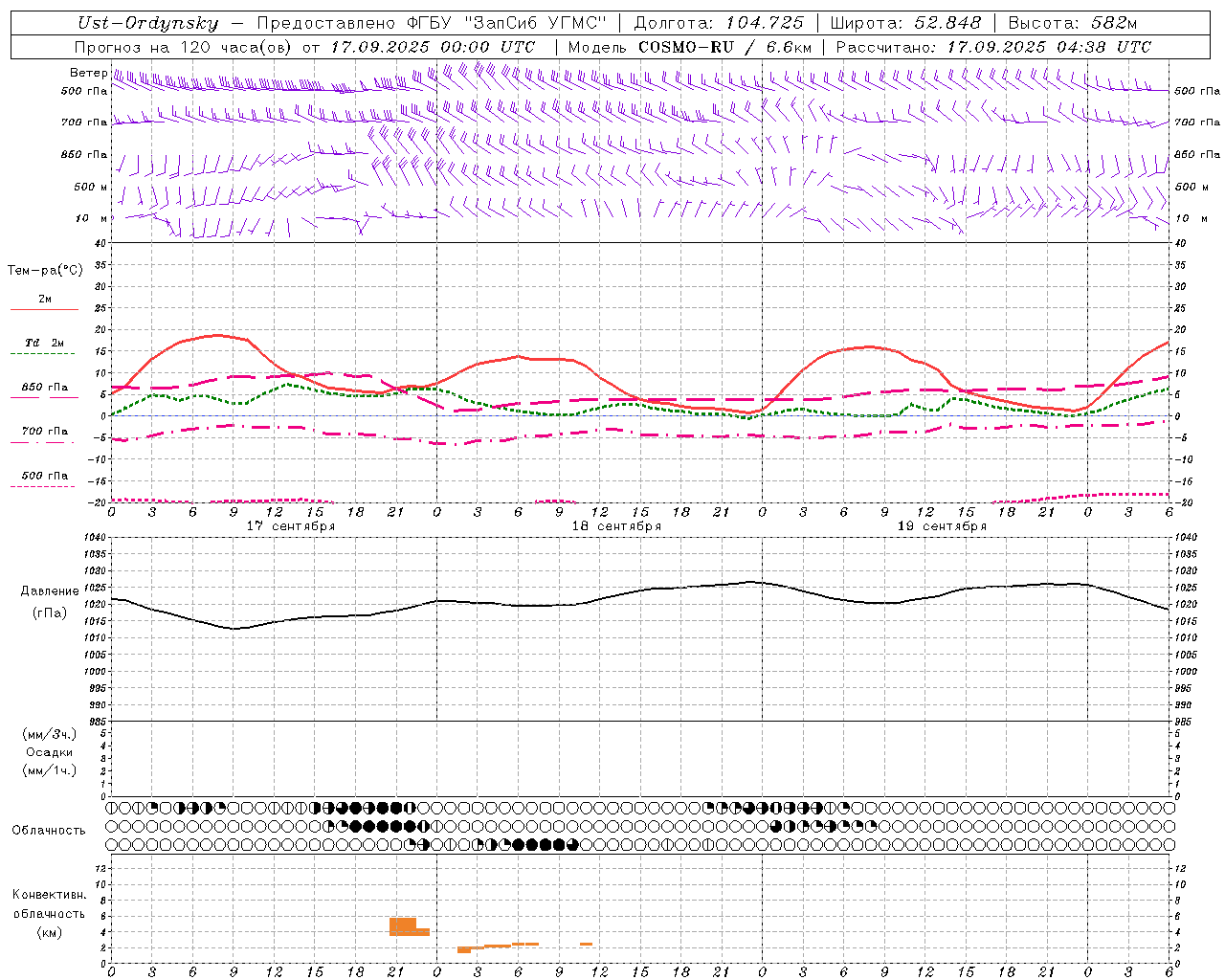This screenshot has height=980, width=1225.
Task: Click the 'Тем-ра(°C)' temperature panel label
Action: click(x=45, y=271)
